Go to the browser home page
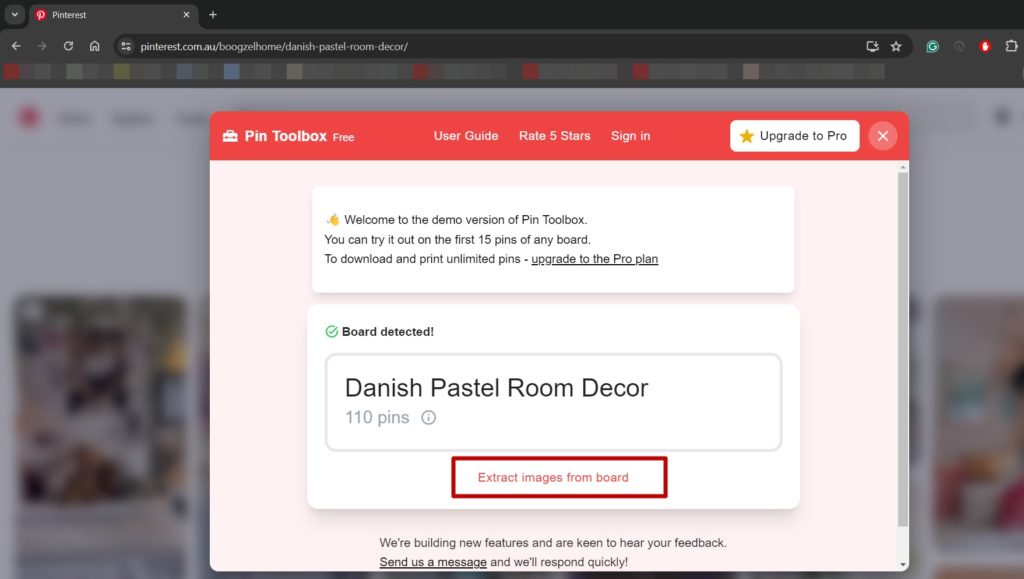 tap(95, 46)
